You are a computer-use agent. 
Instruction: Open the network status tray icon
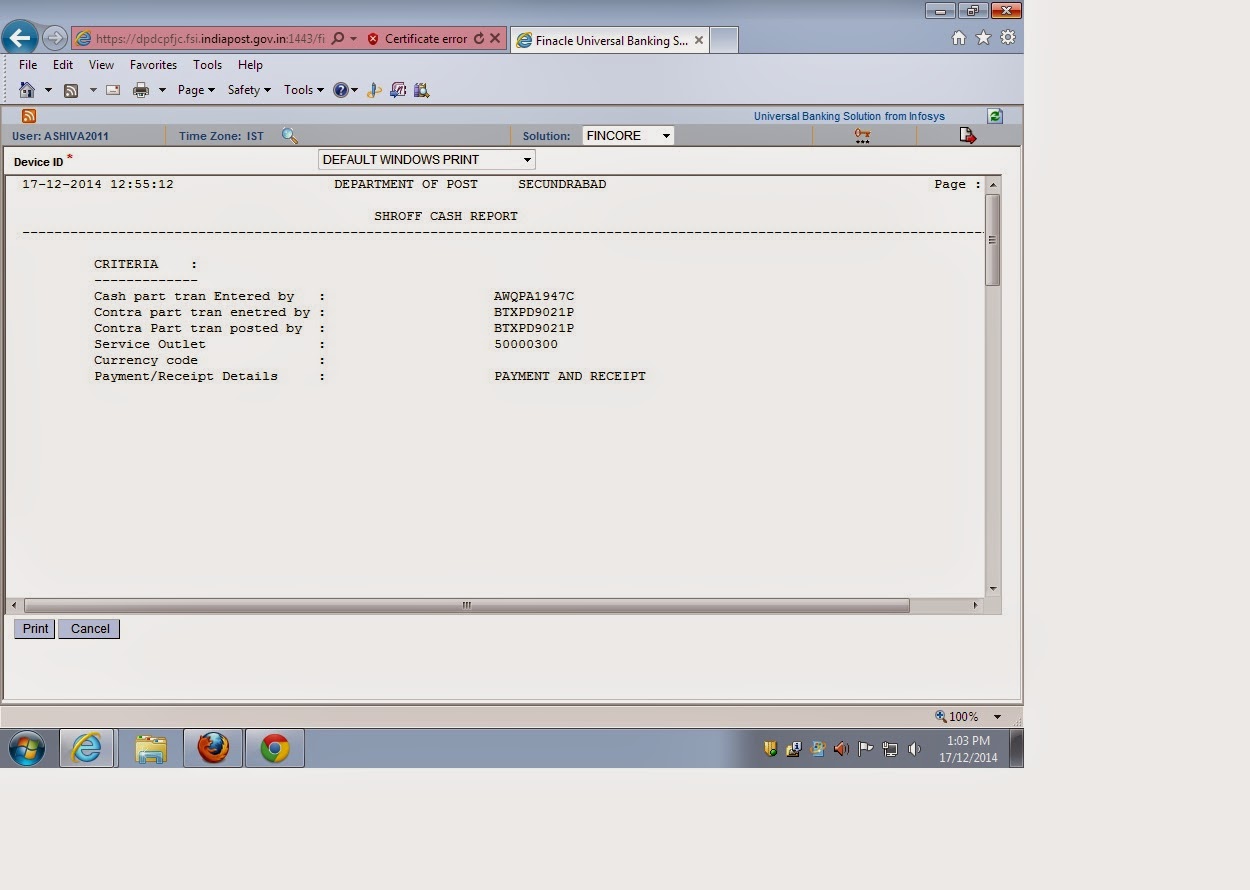890,748
